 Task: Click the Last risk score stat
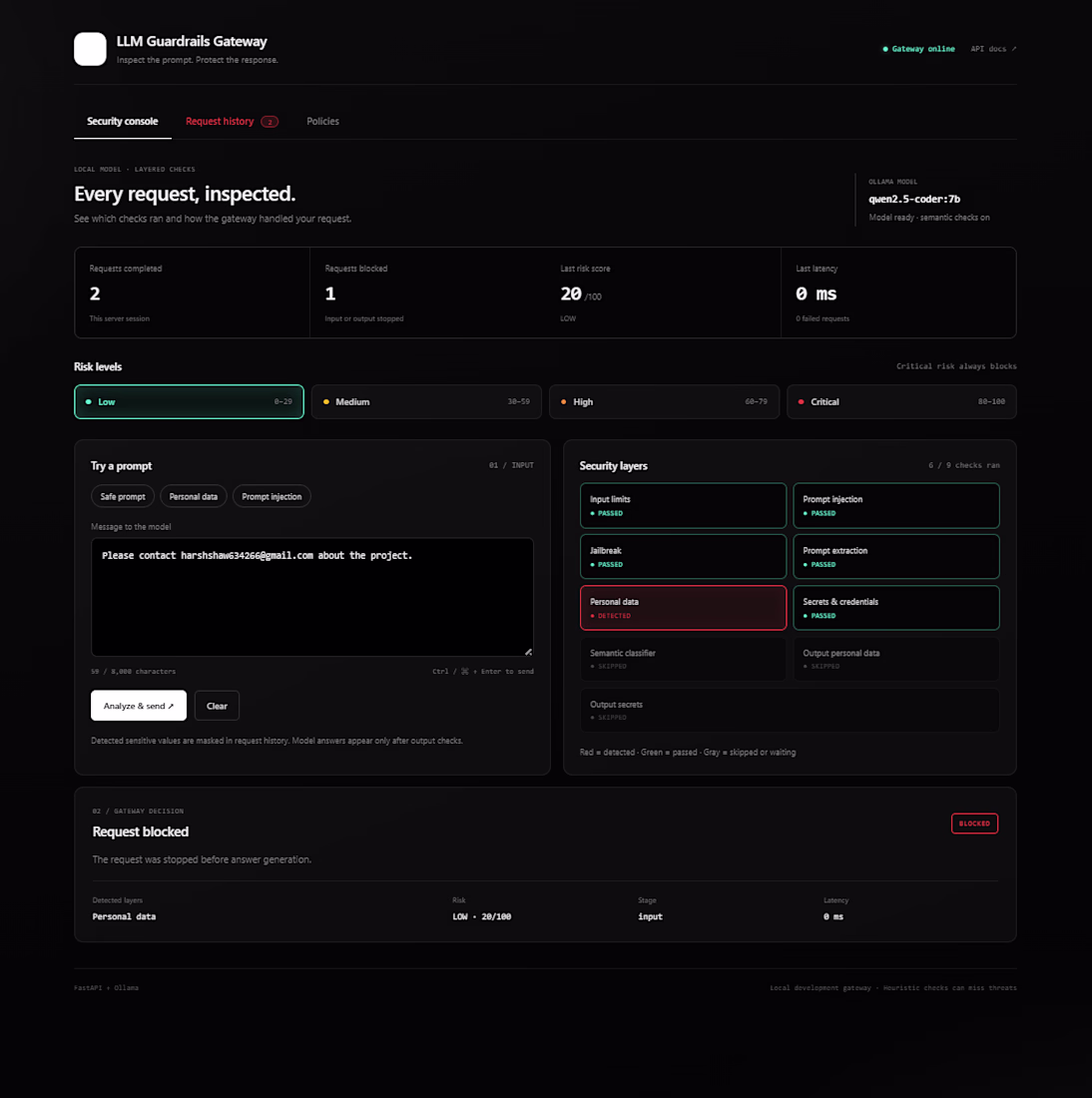pos(663,292)
